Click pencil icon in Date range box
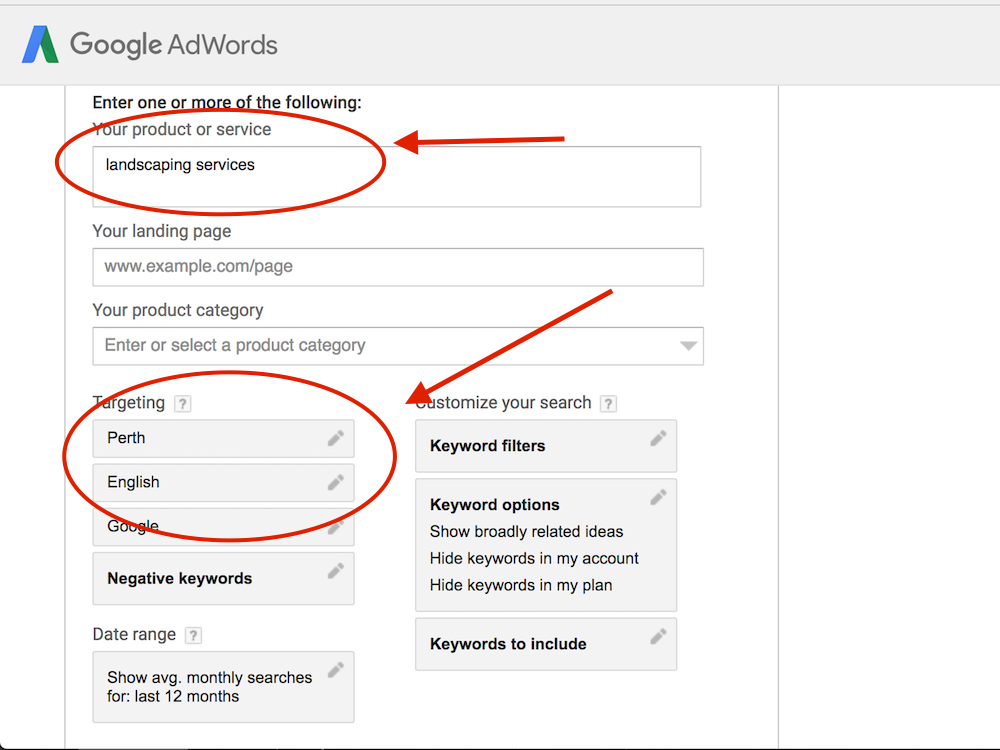 (336, 670)
